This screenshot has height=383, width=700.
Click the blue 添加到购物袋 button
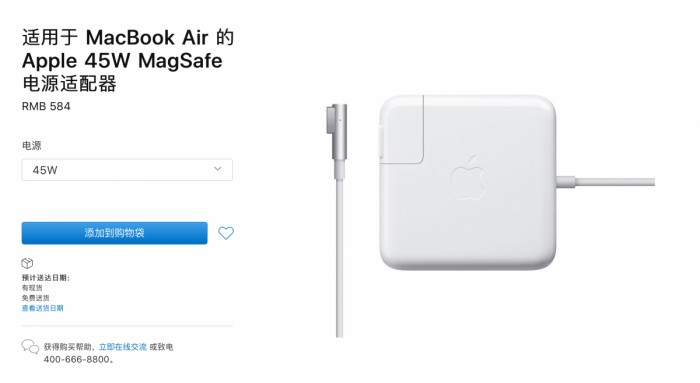coord(114,233)
